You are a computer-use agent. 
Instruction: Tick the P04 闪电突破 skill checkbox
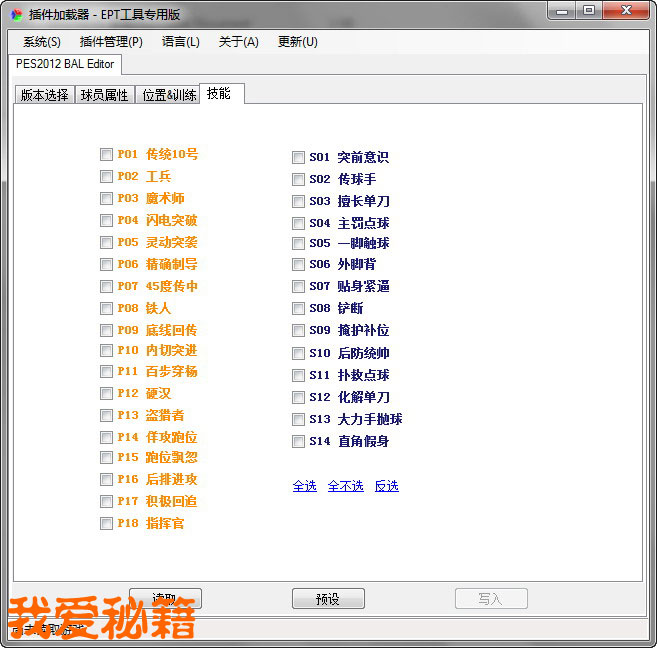tap(106, 220)
